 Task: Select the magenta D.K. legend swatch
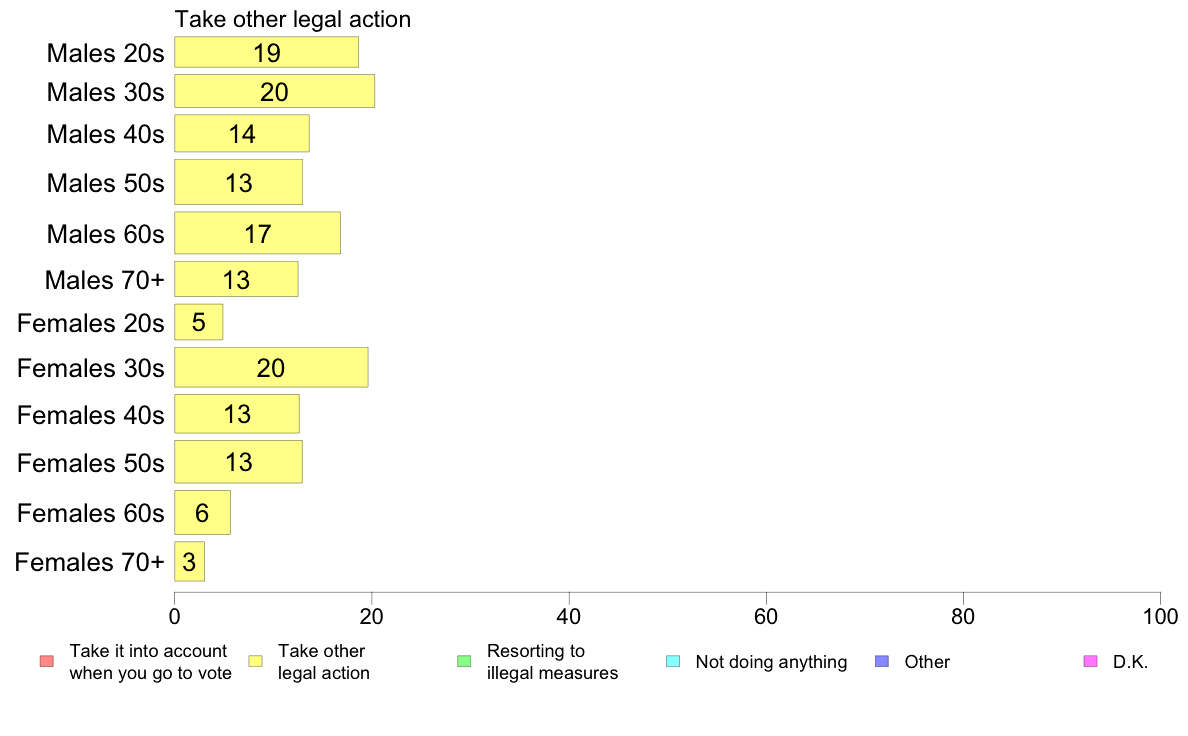tap(1090, 661)
